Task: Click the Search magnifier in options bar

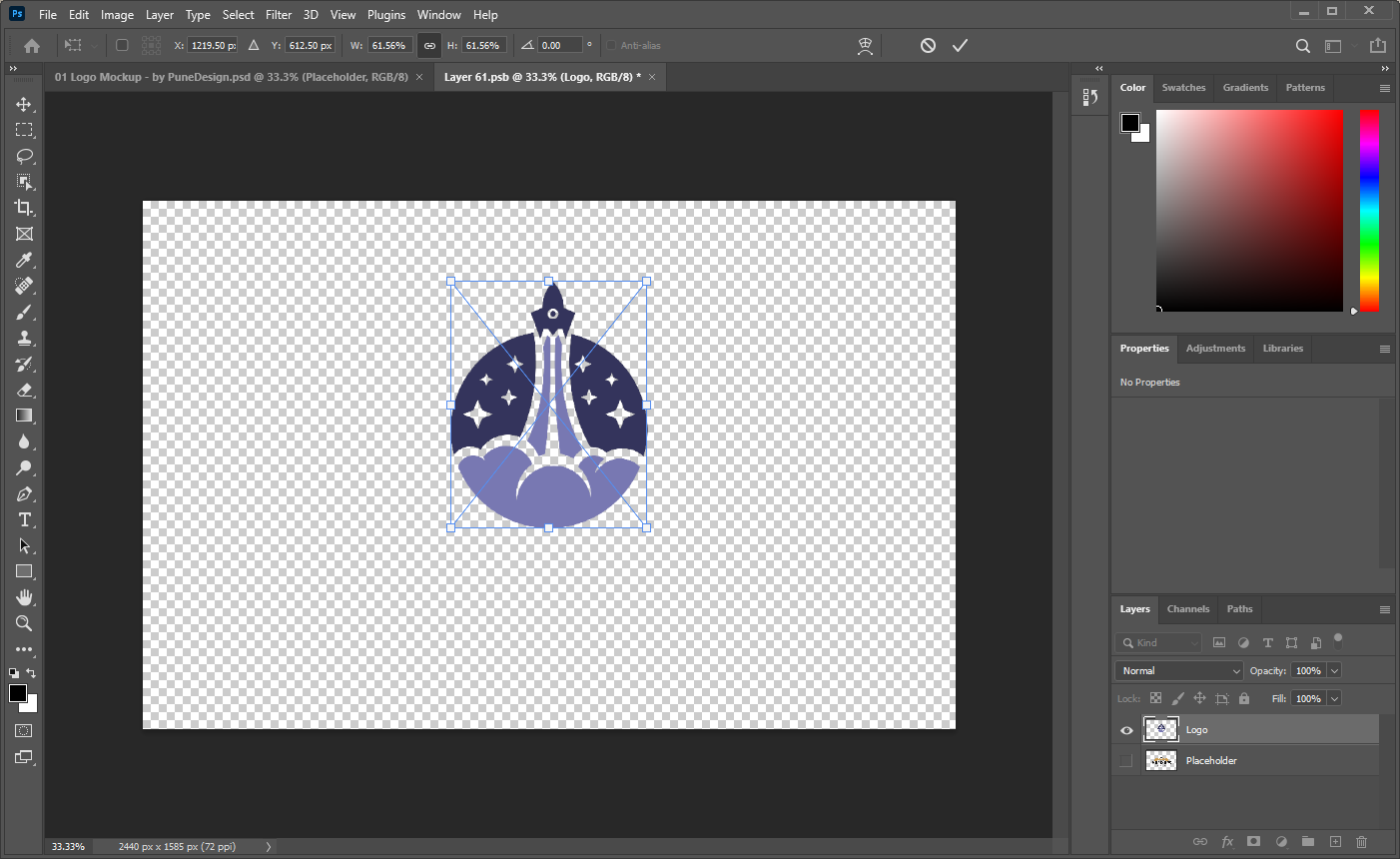Action: pyautogui.click(x=1303, y=45)
